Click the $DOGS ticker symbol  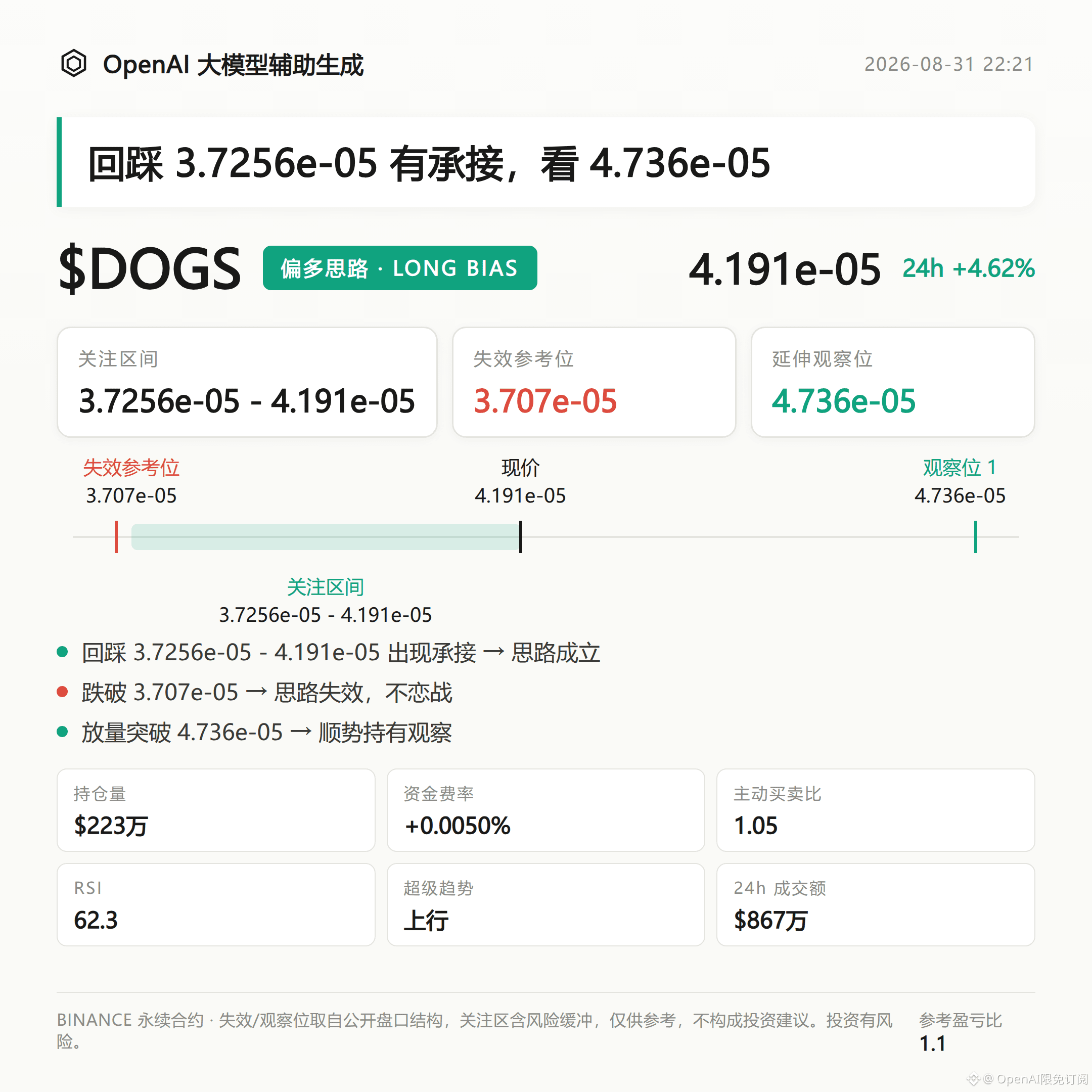pos(150,268)
